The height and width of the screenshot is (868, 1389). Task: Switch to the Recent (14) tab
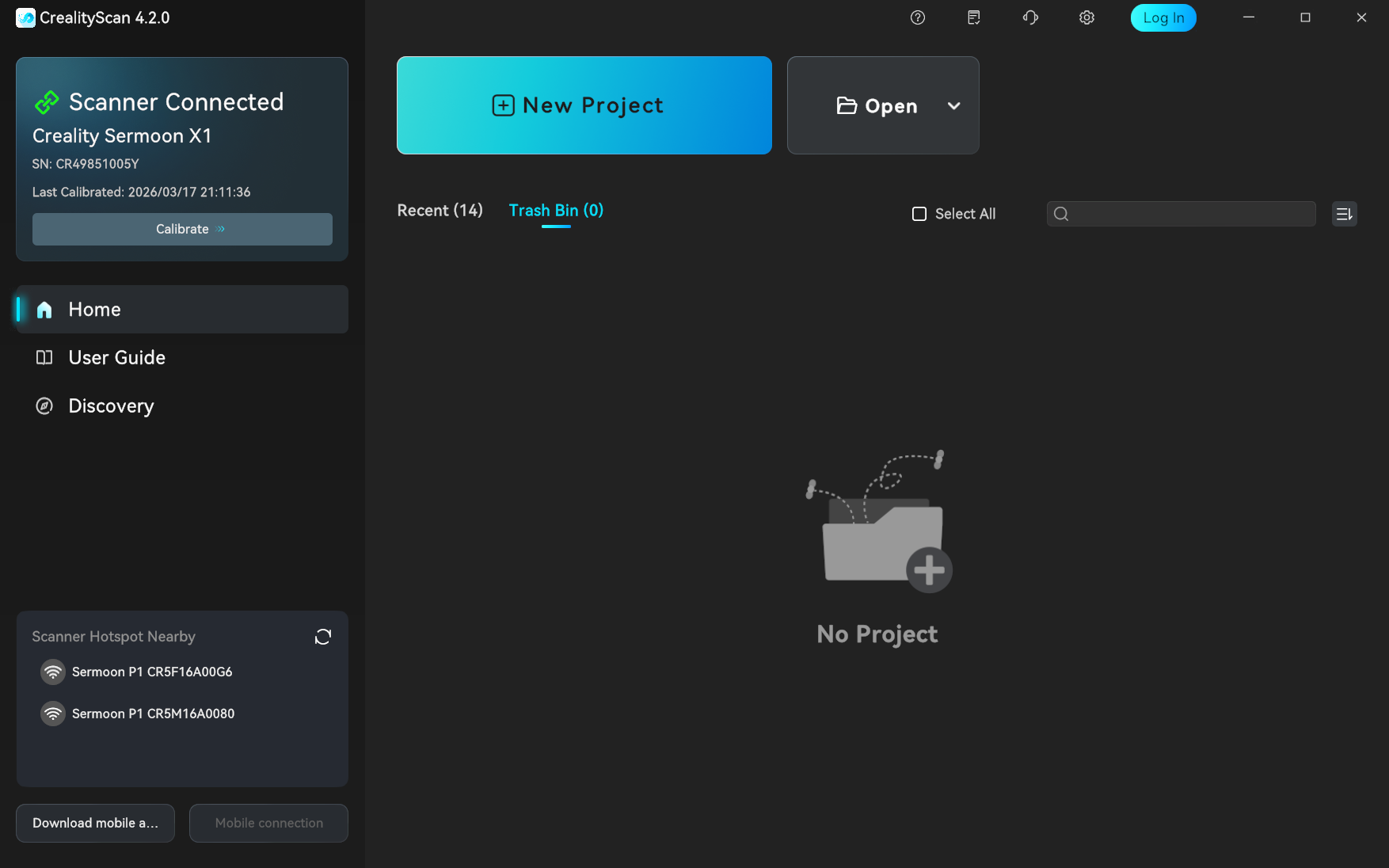[440, 211]
